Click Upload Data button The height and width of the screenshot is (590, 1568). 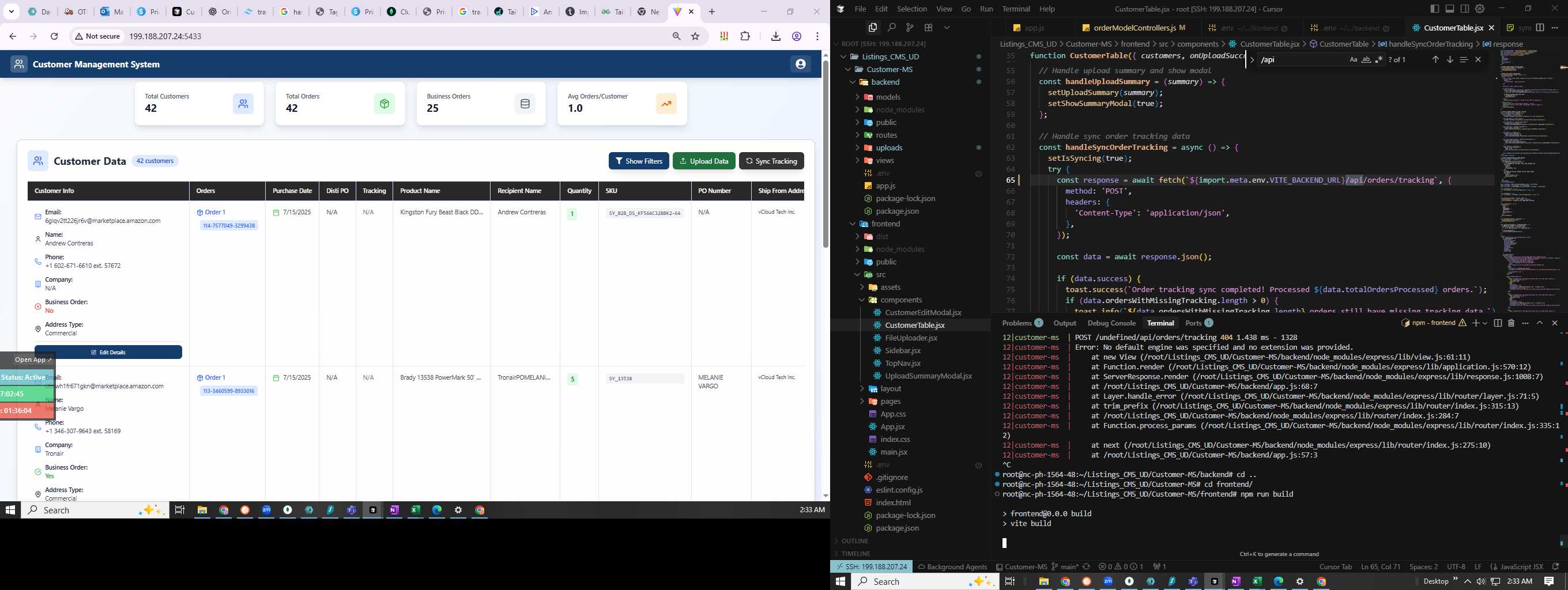pyautogui.click(x=704, y=161)
